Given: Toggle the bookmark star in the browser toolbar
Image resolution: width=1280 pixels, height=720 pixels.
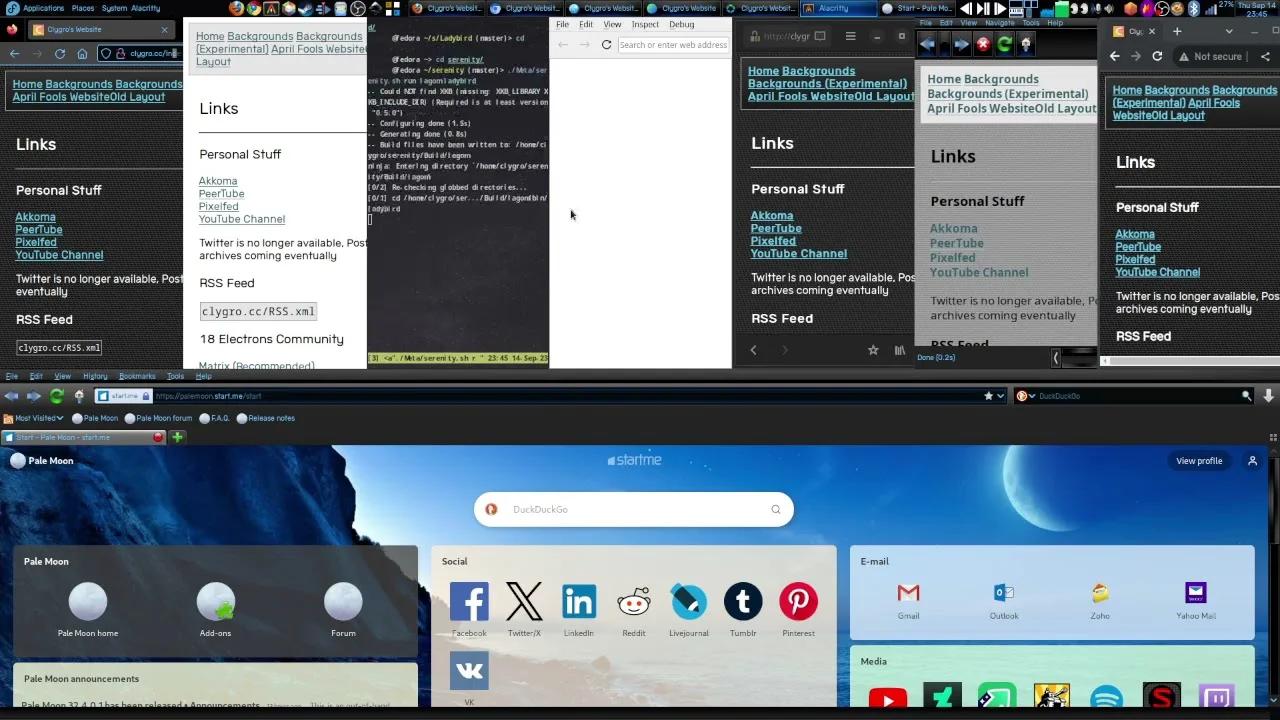Looking at the screenshot, I should [987, 396].
